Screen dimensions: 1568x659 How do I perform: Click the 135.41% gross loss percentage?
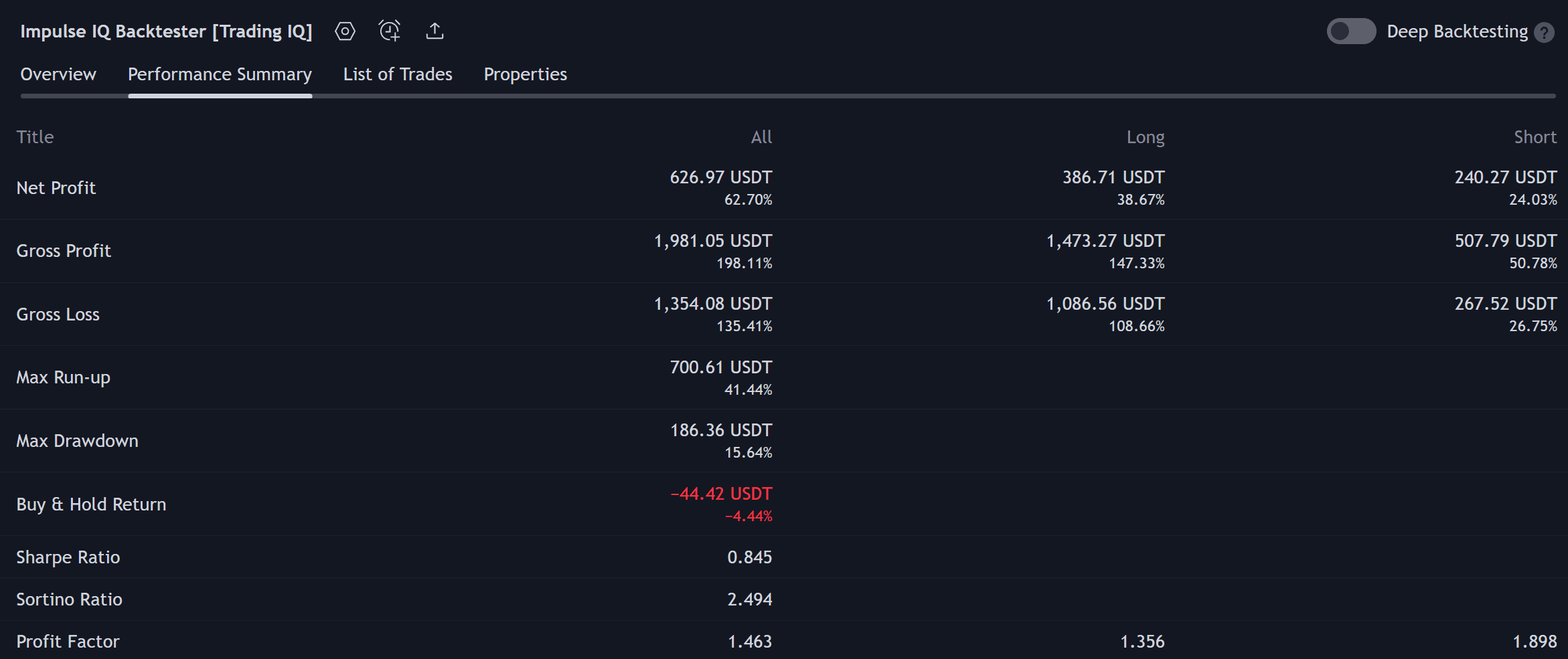[x=744, y=326]
